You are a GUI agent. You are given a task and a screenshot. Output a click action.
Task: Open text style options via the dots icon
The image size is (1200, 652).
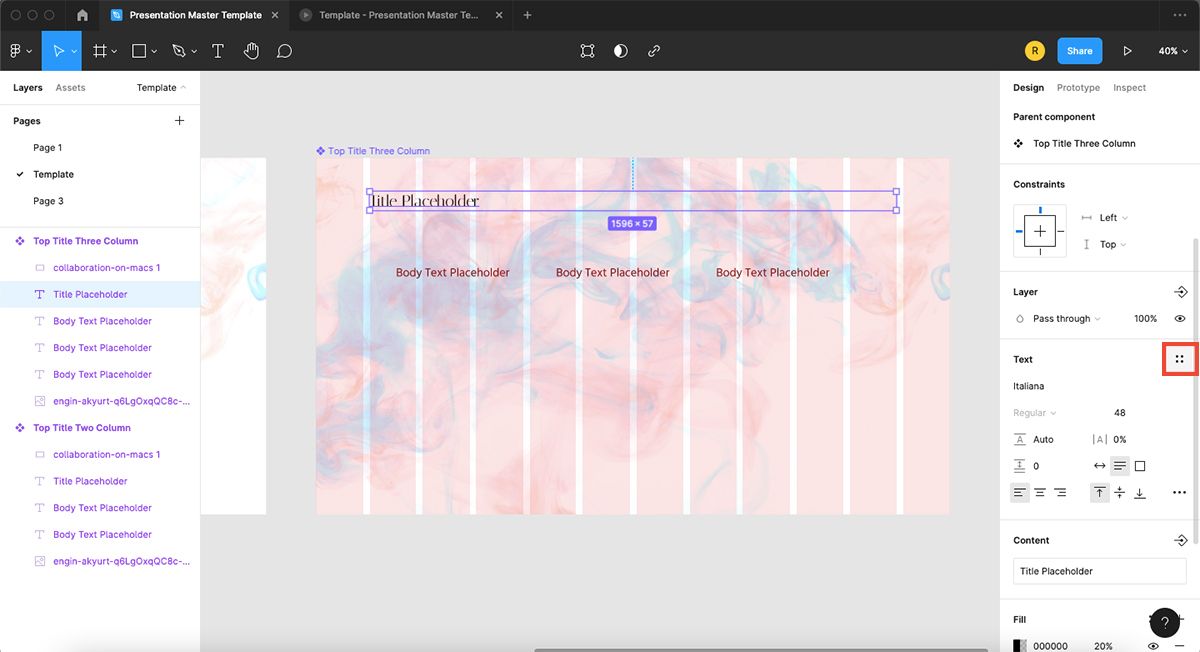pyautogui.click(x=1180, y=358)
